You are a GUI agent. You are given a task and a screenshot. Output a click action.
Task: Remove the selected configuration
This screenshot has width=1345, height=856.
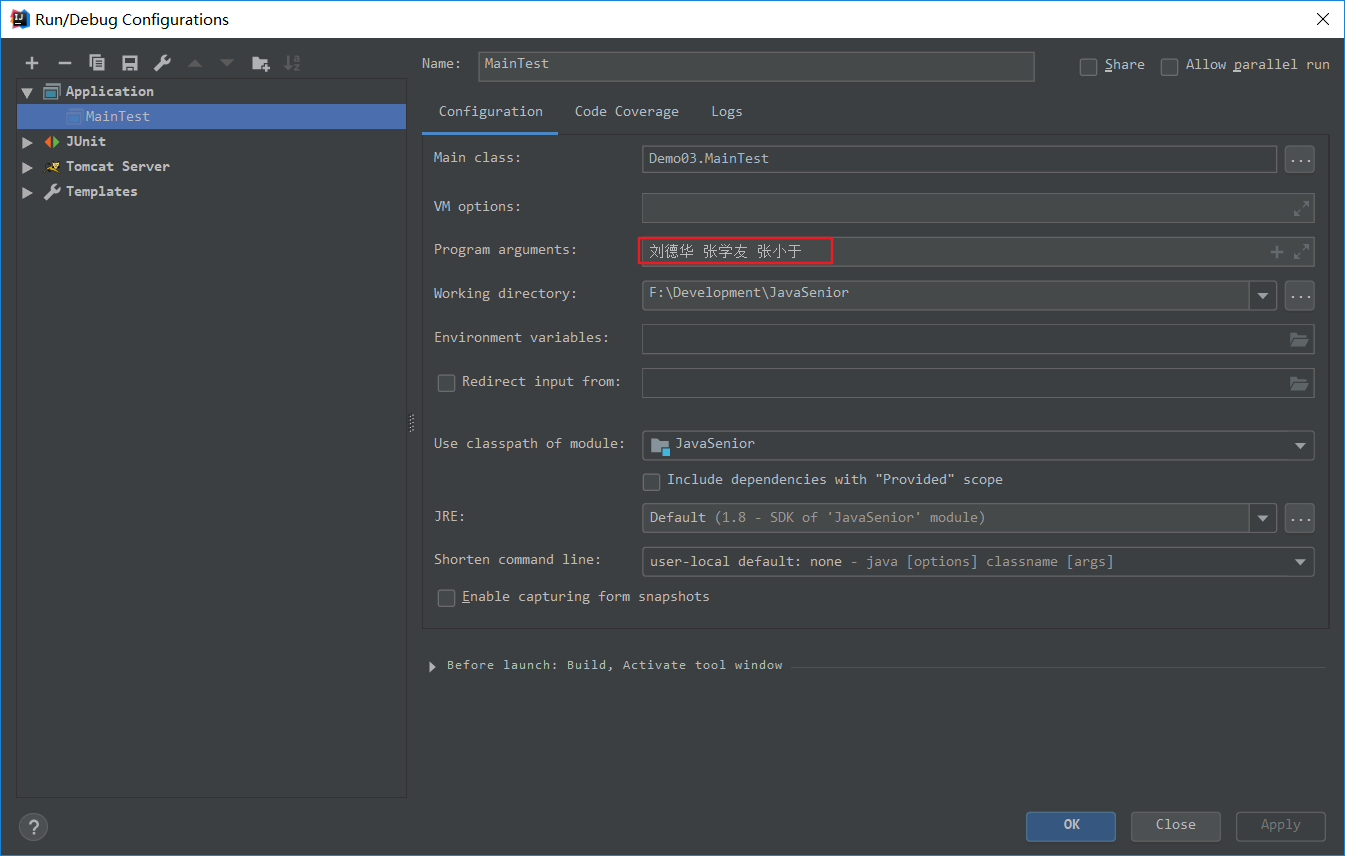(65, 63)
